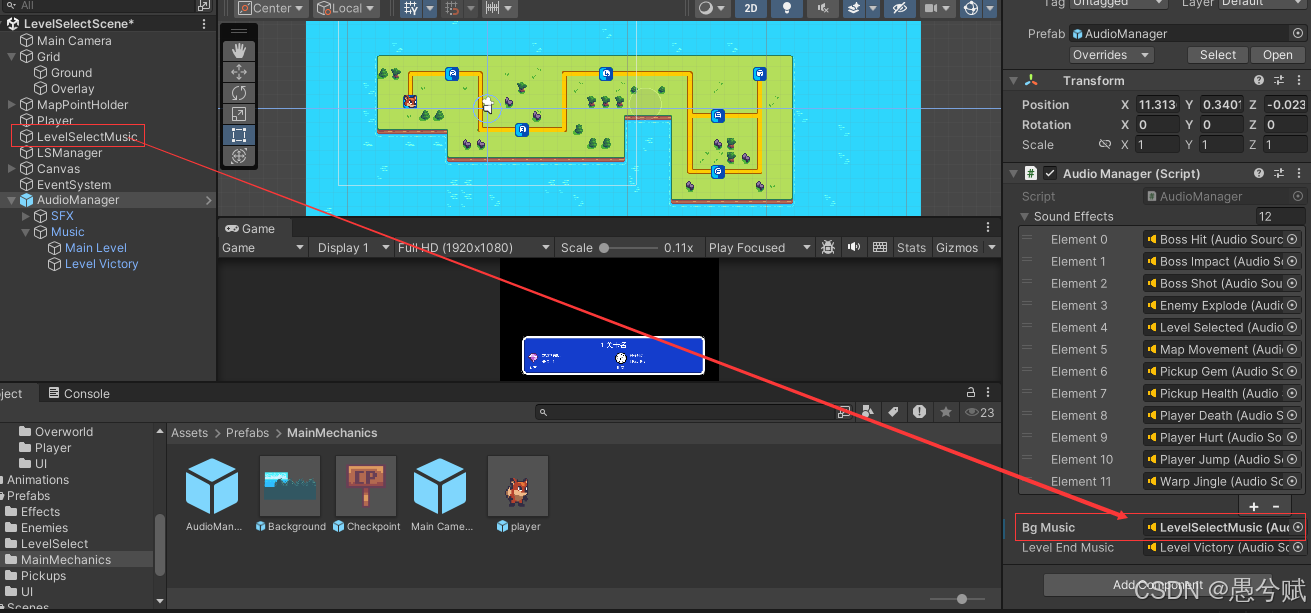1311x613 pixels.
Task: Open the Play Focused dropdown
Action: (759, 248)
